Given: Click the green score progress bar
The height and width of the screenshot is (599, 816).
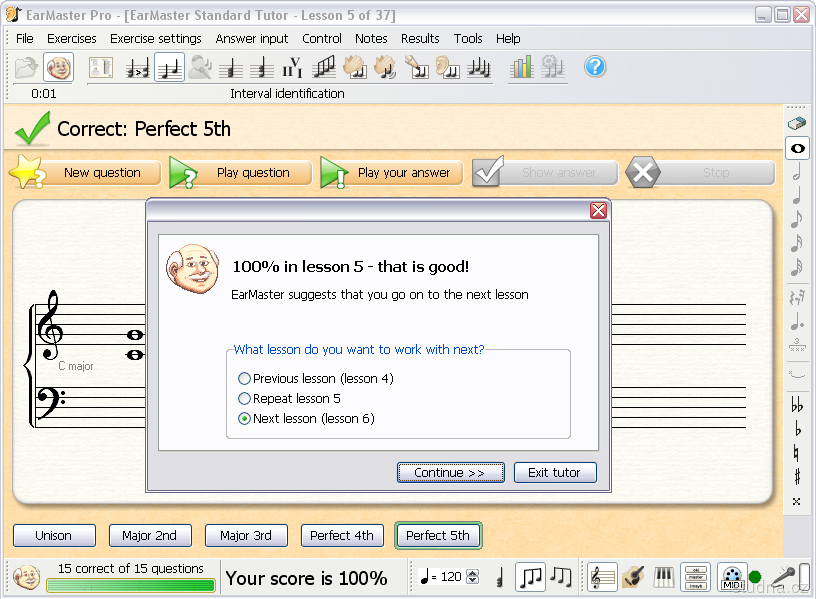Looking at the screenshot, I should tap(129, 585).
